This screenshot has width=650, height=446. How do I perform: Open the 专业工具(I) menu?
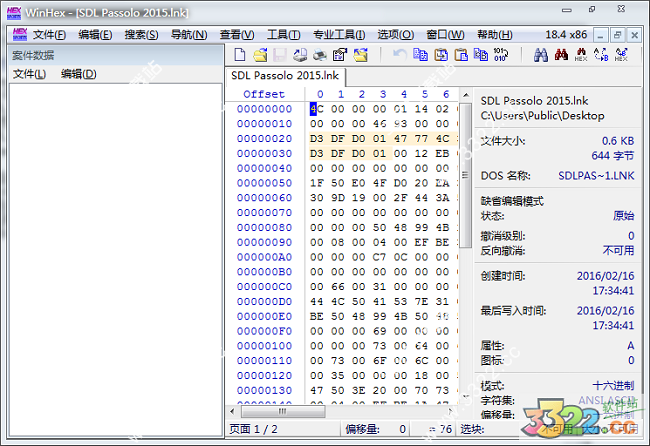(x=339, y=35)
